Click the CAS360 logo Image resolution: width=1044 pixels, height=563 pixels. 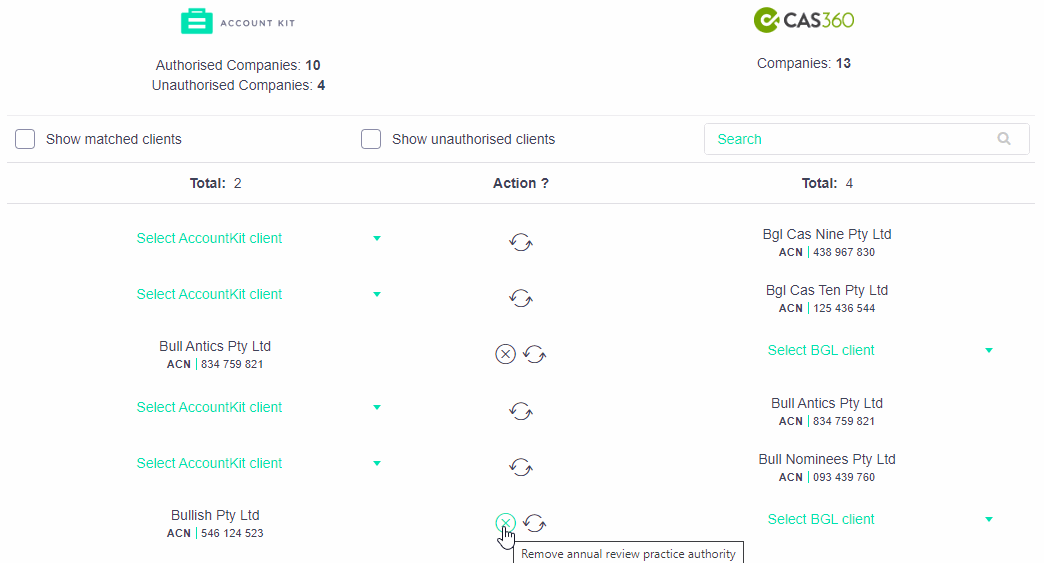804,20
